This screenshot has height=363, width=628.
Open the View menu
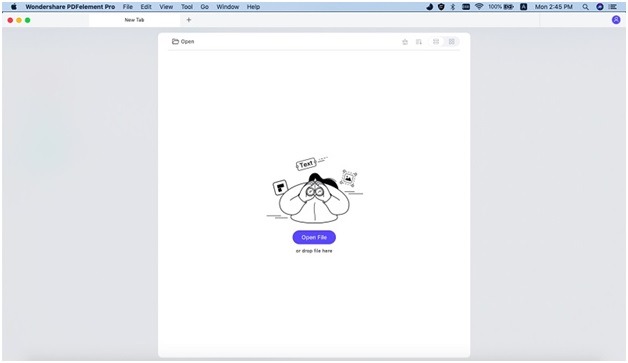pos(166,7)
